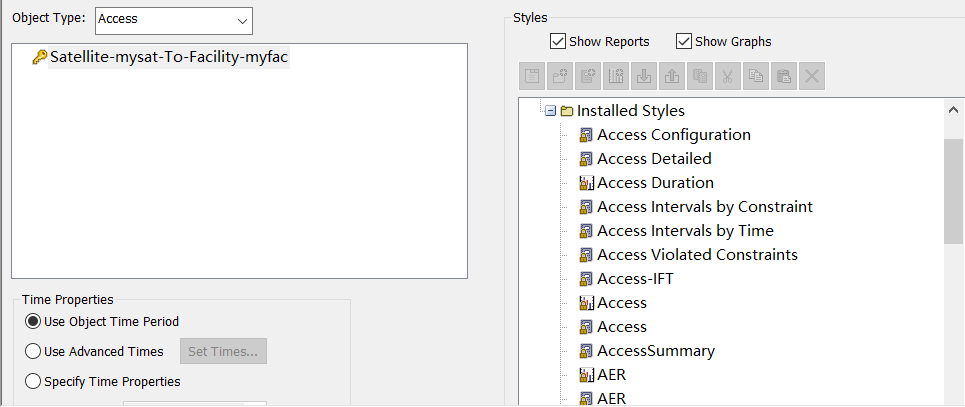Select Access Intervals by Constraint style

coord(705,206)
